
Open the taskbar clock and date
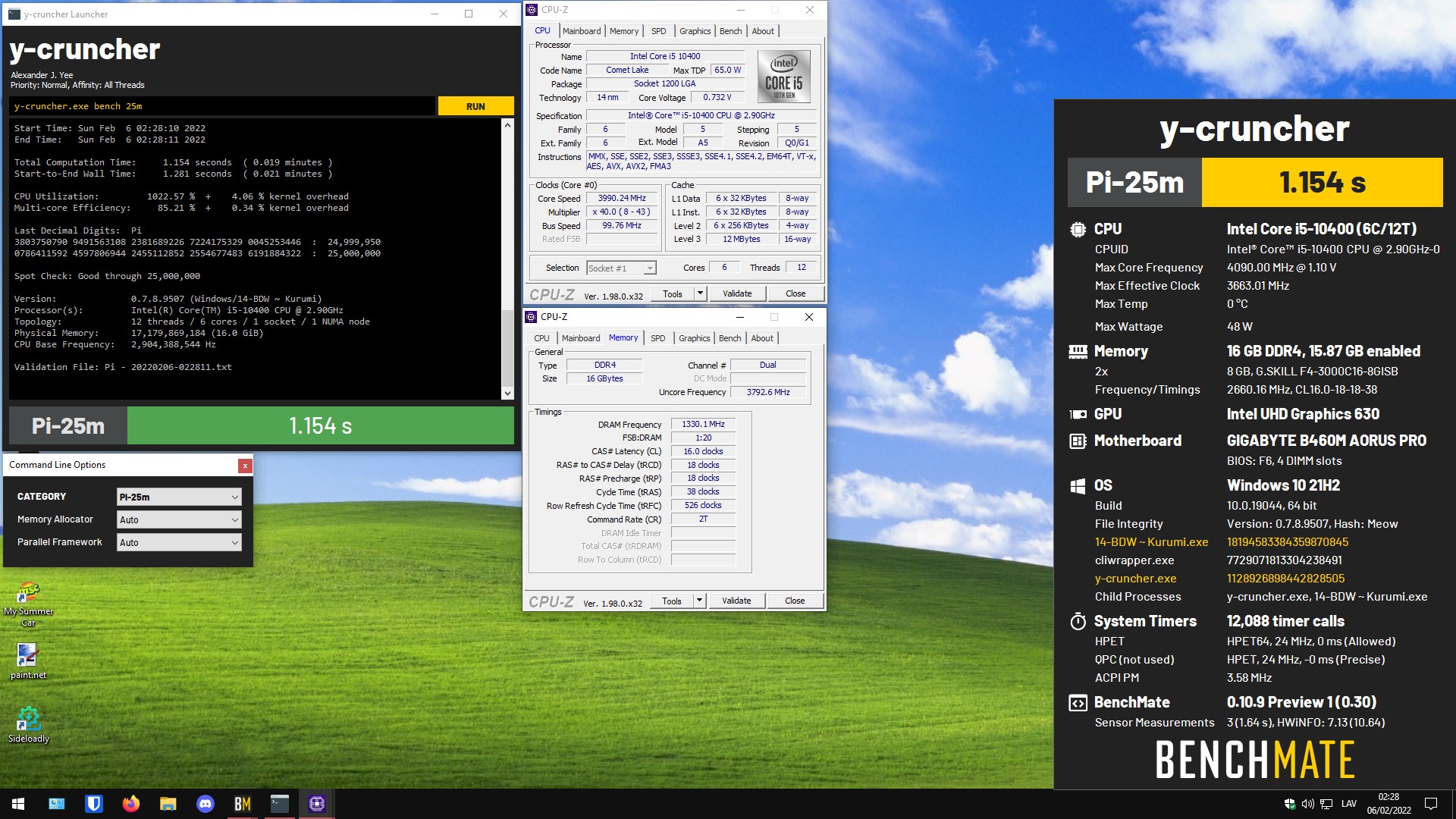[1389, 804]
